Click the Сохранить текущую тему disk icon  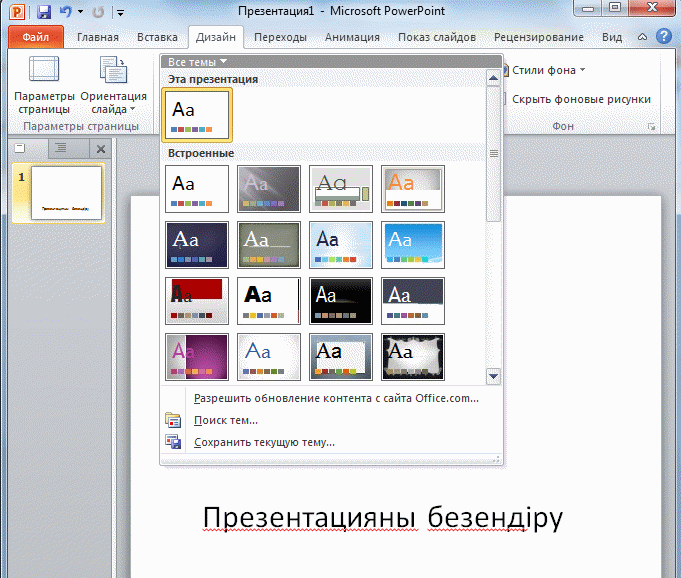click(x=174, y=442)
